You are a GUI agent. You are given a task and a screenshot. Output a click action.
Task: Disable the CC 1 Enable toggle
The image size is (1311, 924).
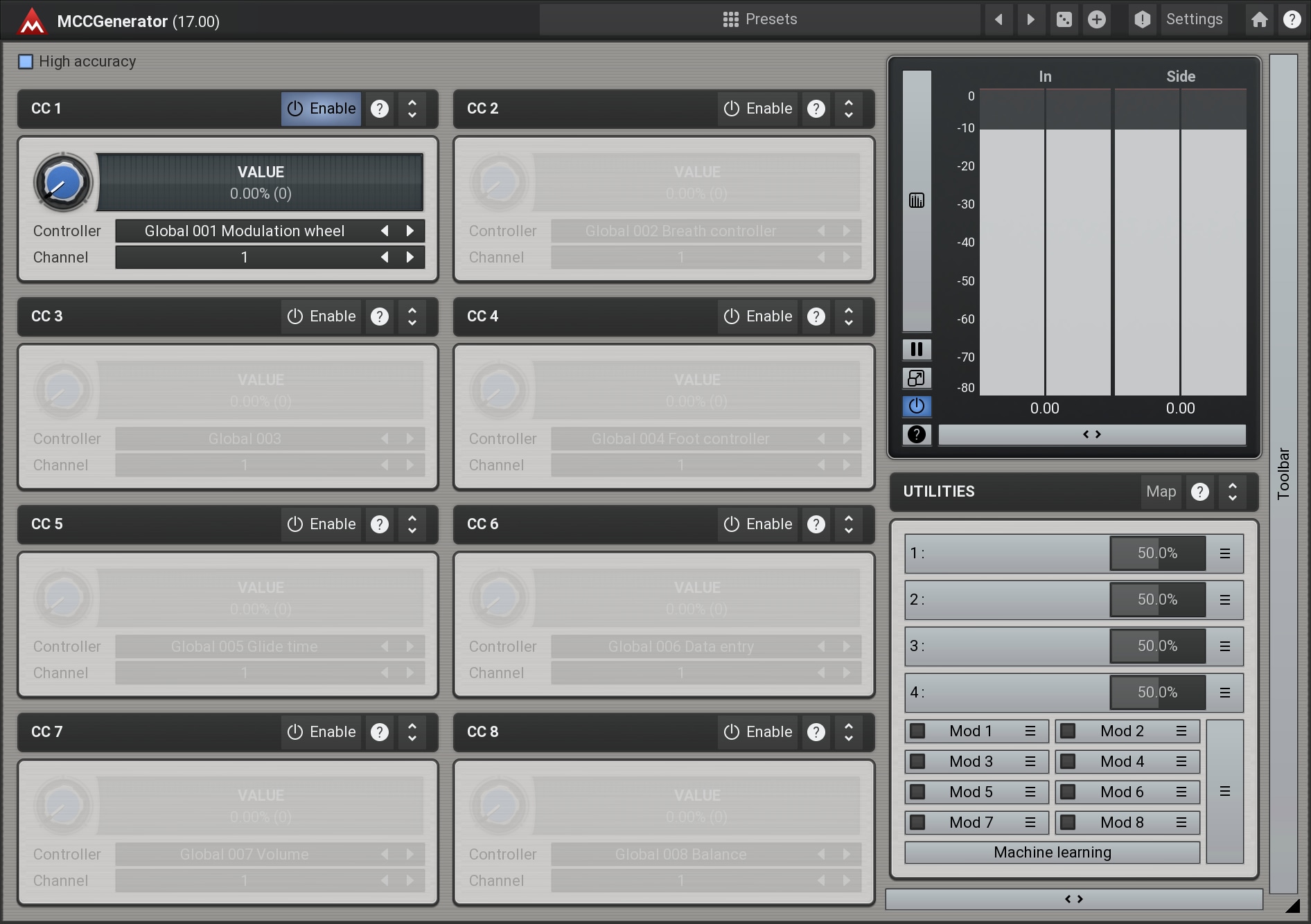click(321, 109)
